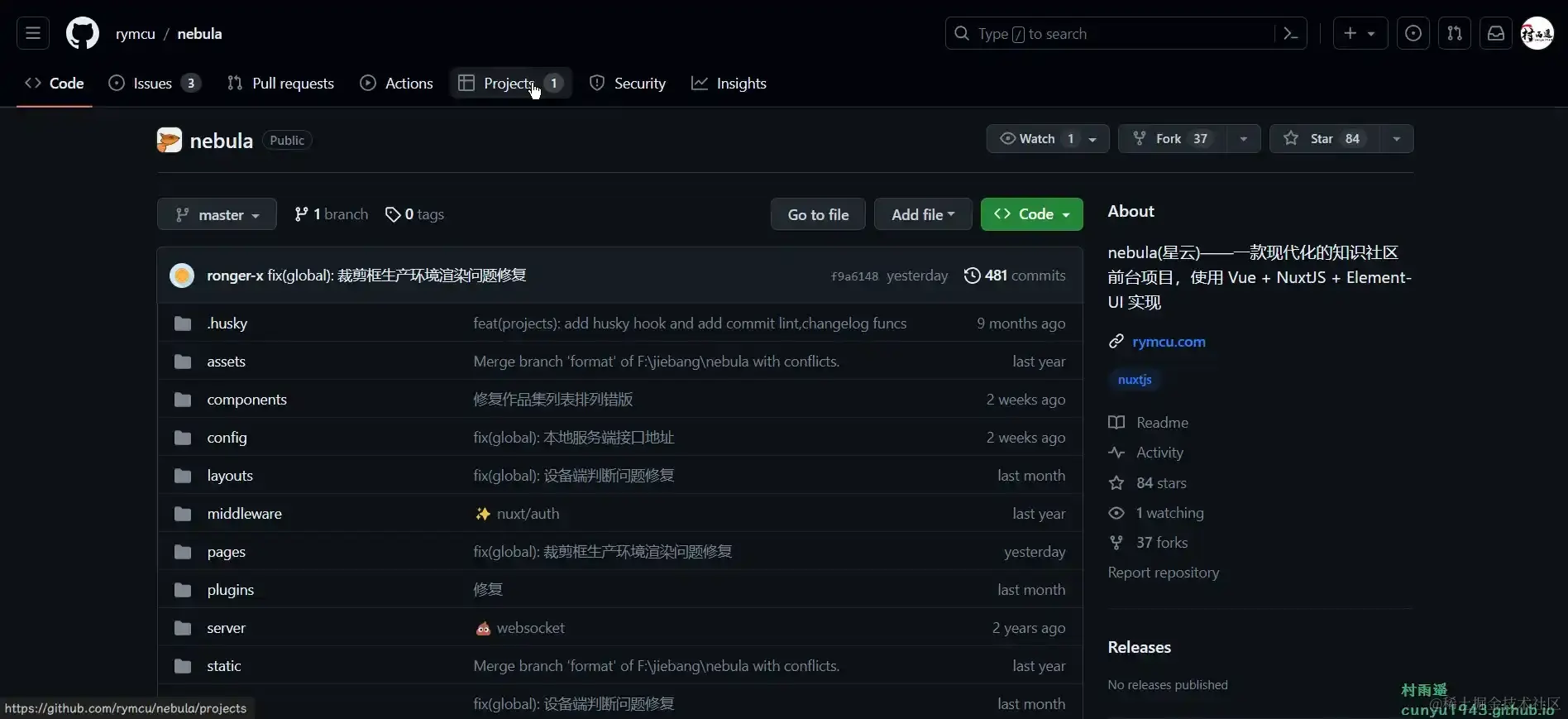Open the Actions tab
Image resolution: width=1568 pixels, height=719 pixels.
click(x=397, y=84)
